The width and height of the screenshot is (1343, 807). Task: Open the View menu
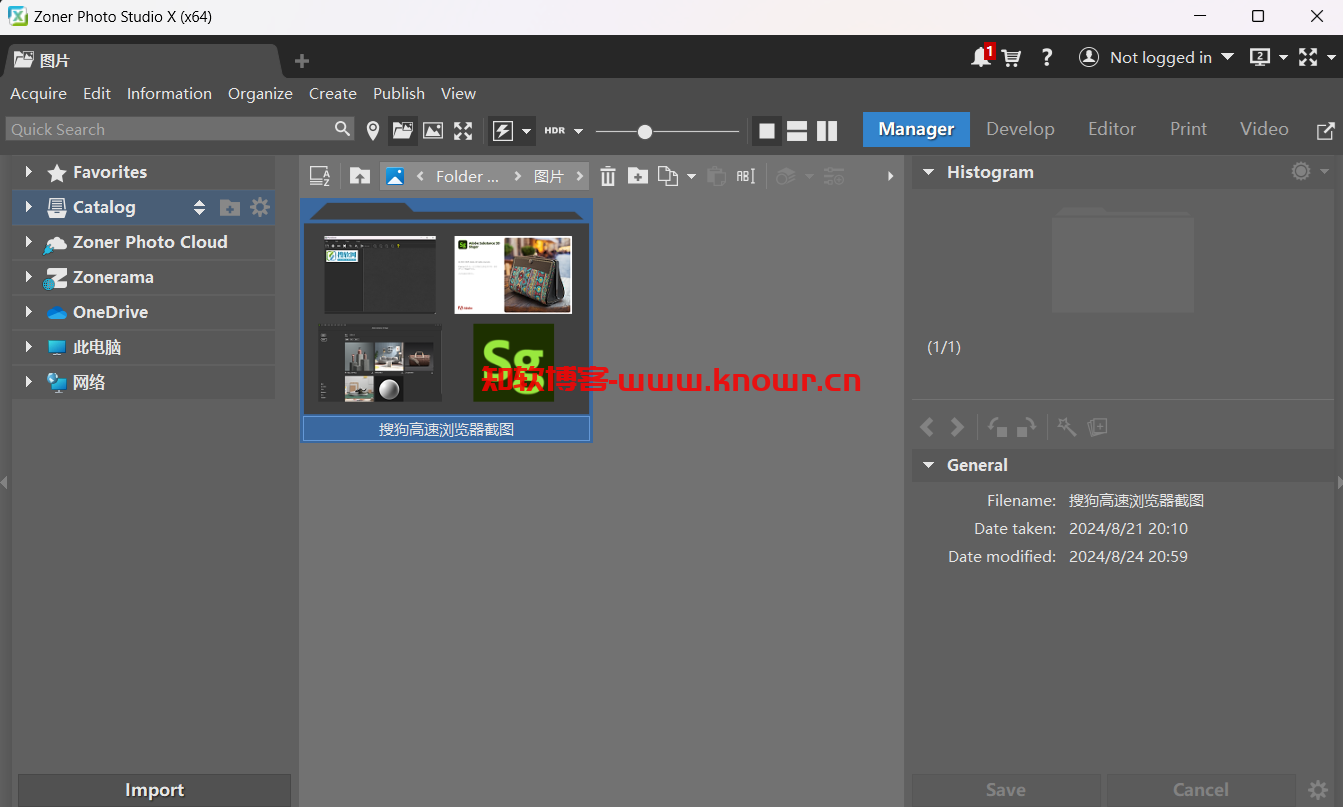tap(458, 93)
